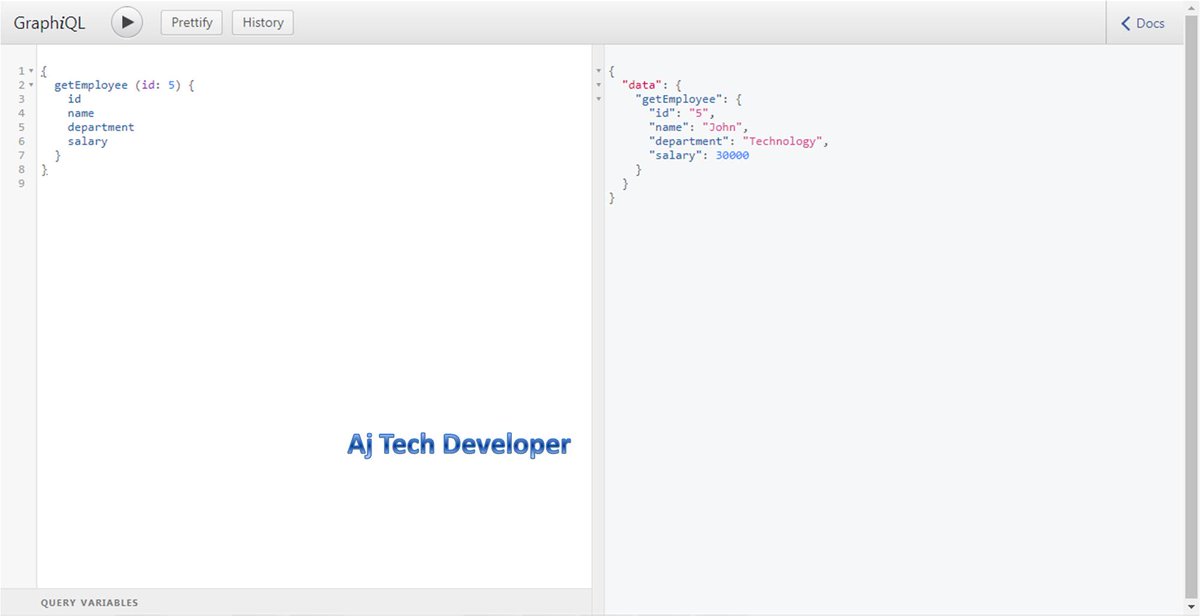Click the Aj Tech Developer watermark

[459, 443]
